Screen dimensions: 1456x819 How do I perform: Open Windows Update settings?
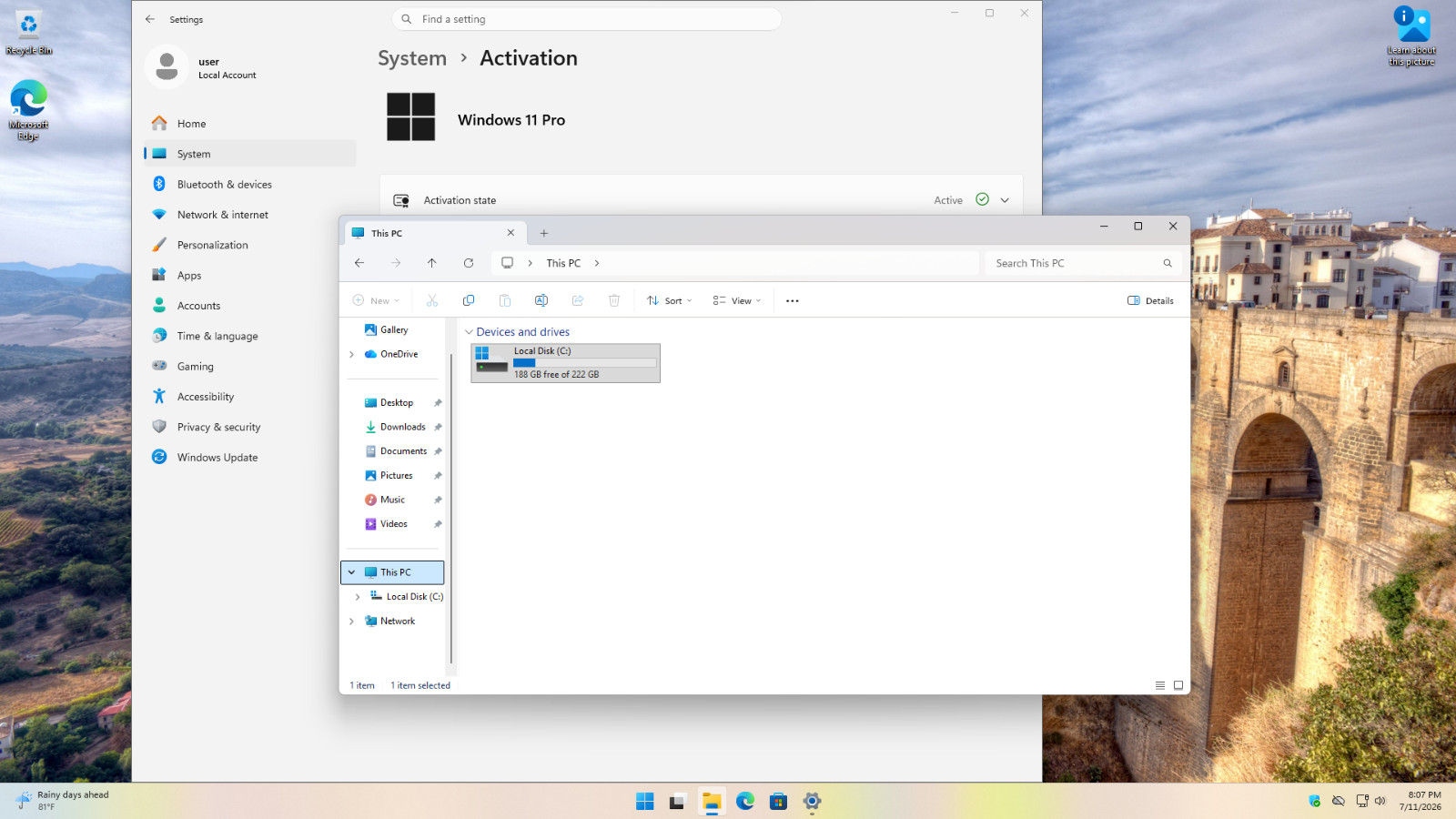(x=249, y=457)
